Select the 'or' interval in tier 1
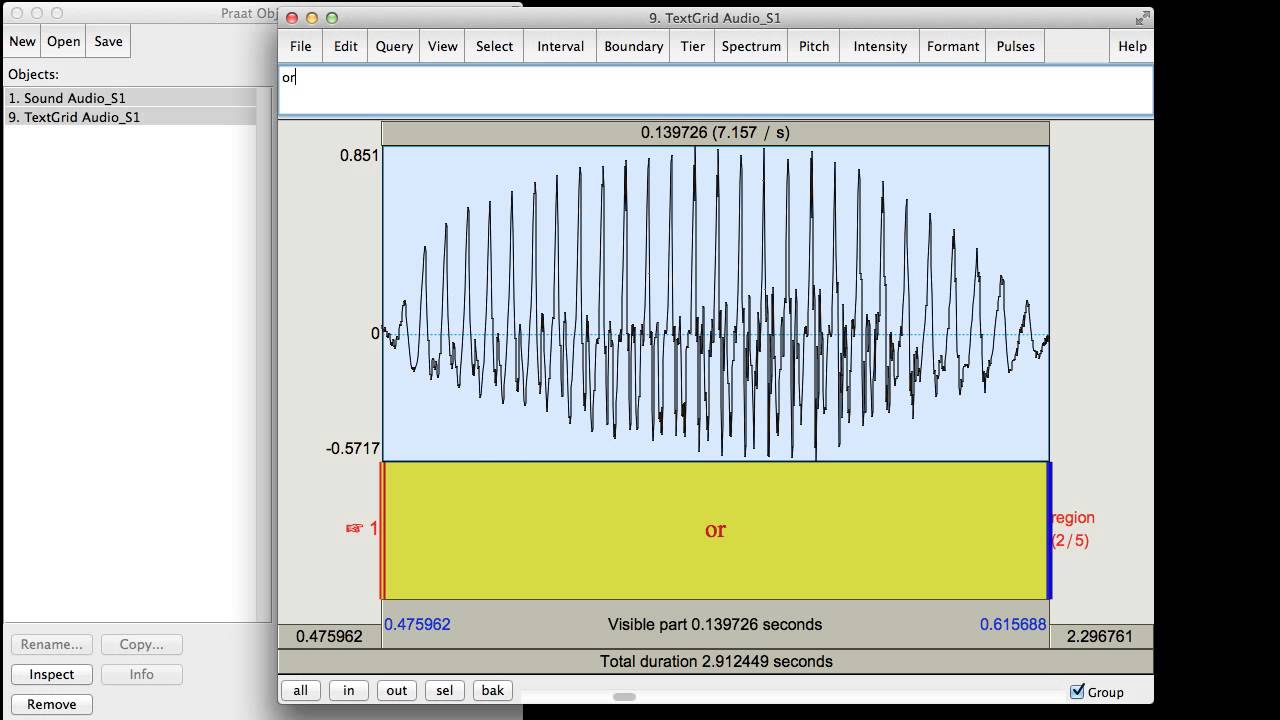1280x720 pixels. pyautogui.click(x=715, y=530)
